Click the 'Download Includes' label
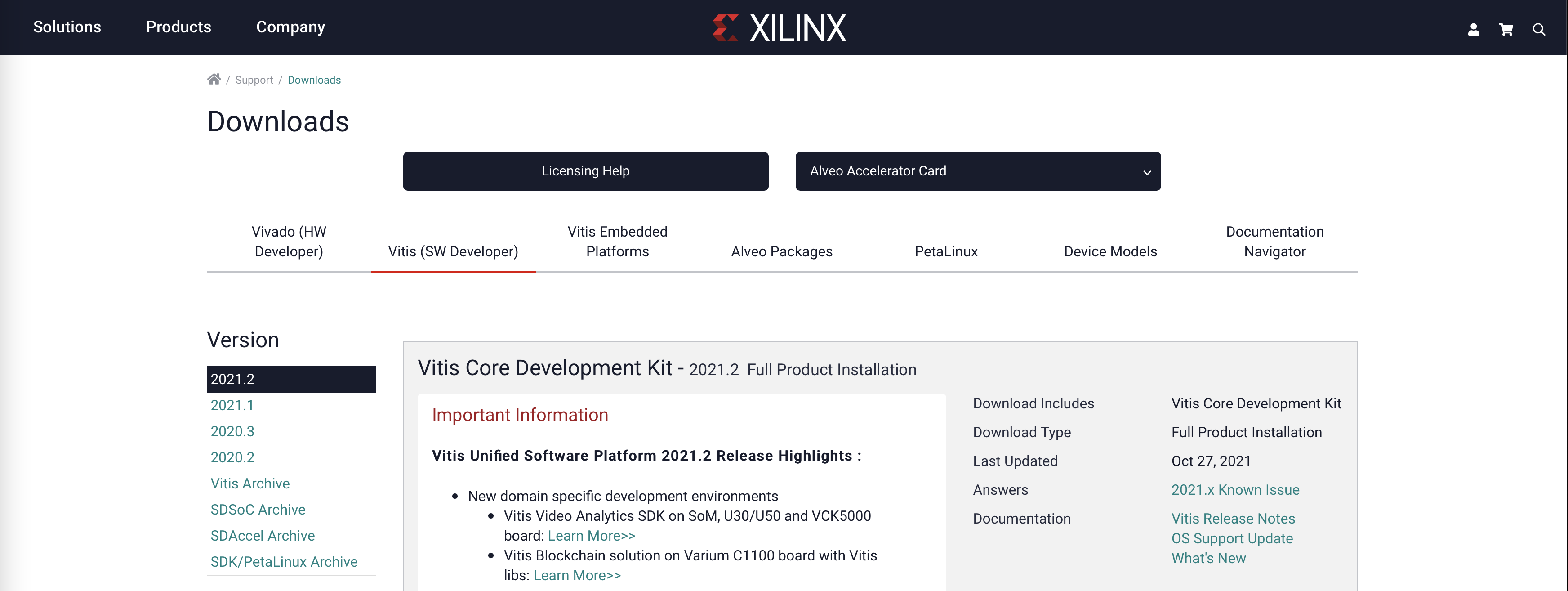The height and width of the screenshot is (591, 1568). [1033, 403]
